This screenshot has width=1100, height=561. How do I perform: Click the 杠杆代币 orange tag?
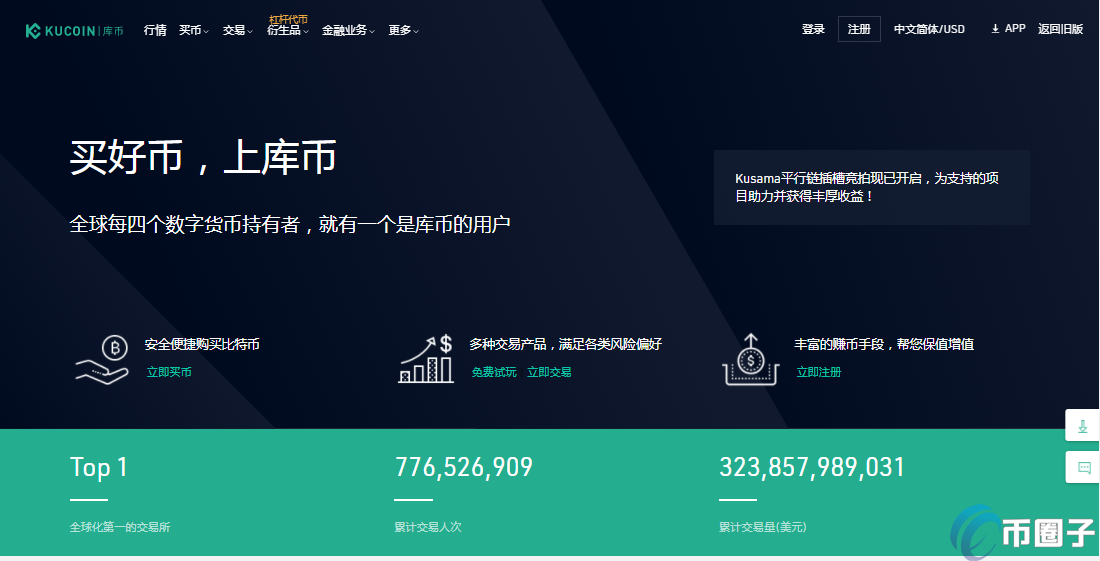tap(288, 19)
